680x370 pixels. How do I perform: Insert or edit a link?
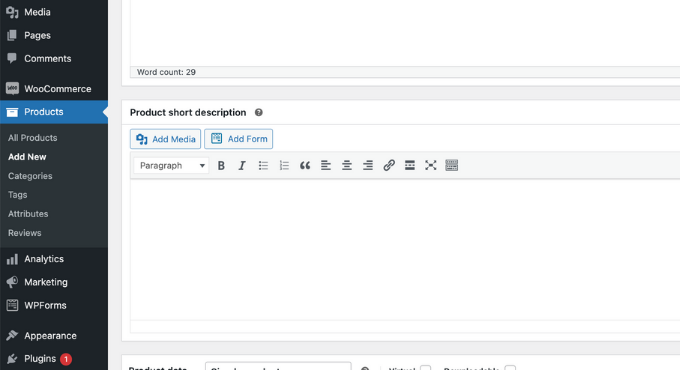pos(389,165)
